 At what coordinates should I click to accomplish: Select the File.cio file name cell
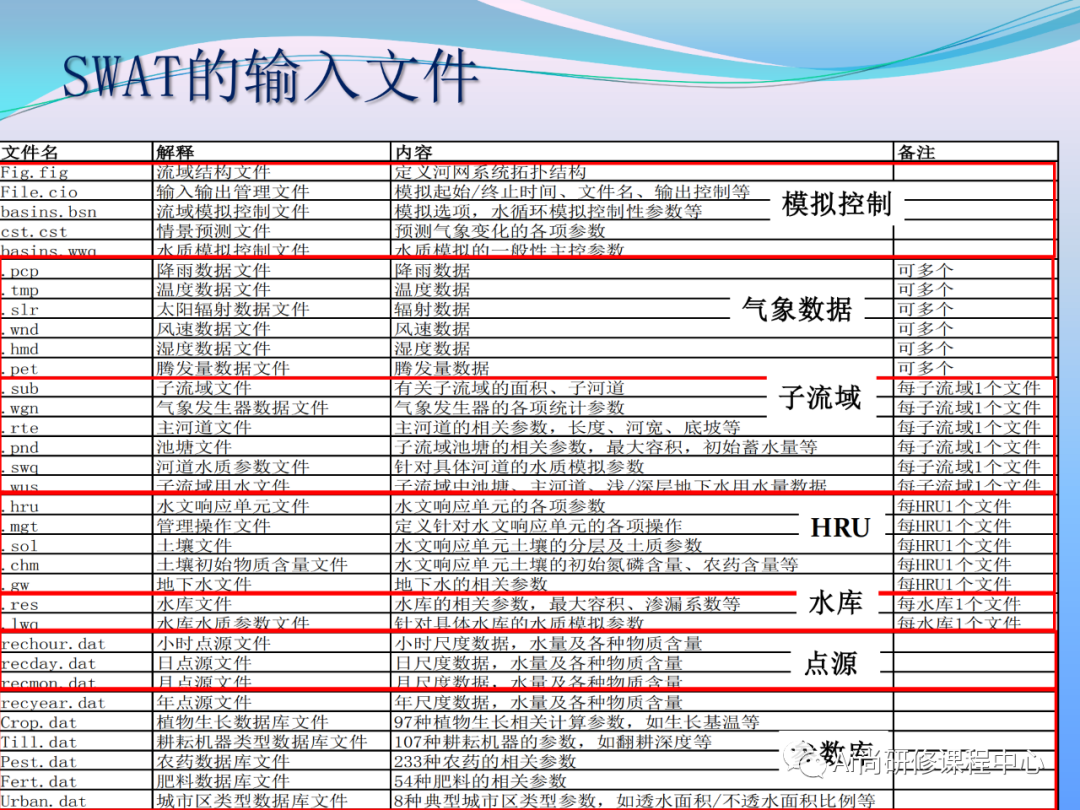(45, 192)
